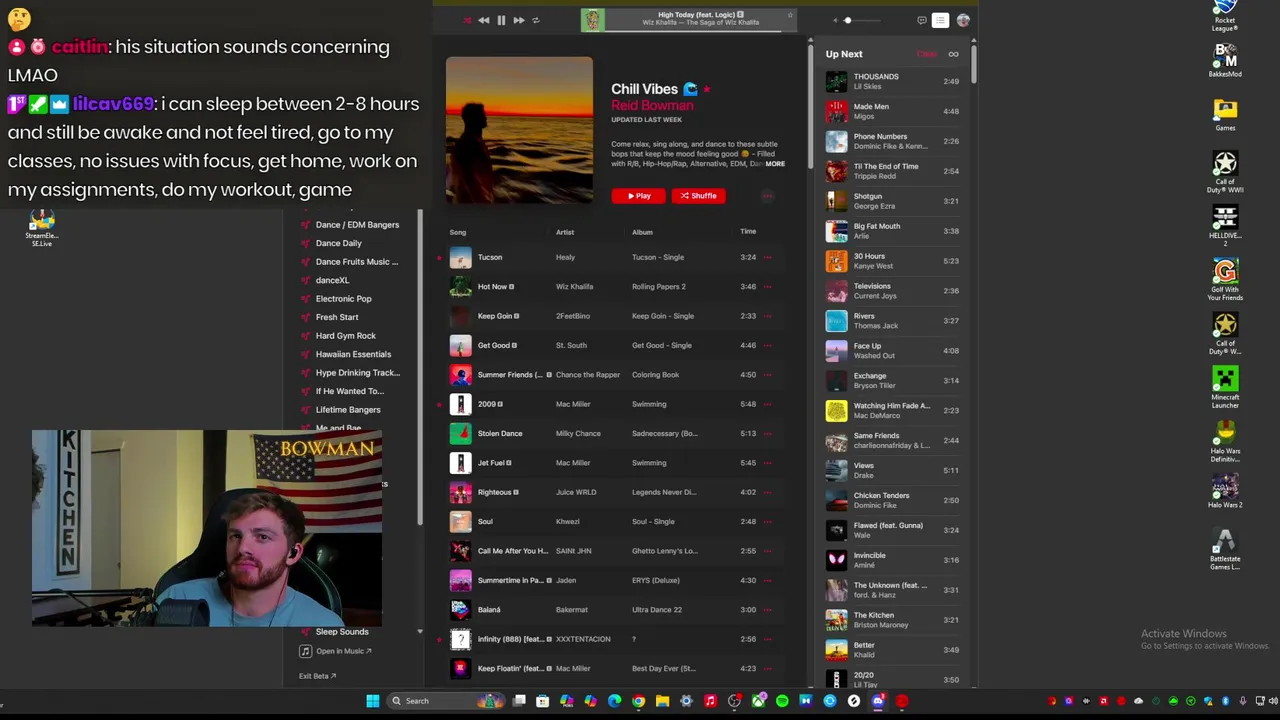Open the account profile avatar
The height and width of the screenshot is (720, 1280).
(x=963, y=20)
